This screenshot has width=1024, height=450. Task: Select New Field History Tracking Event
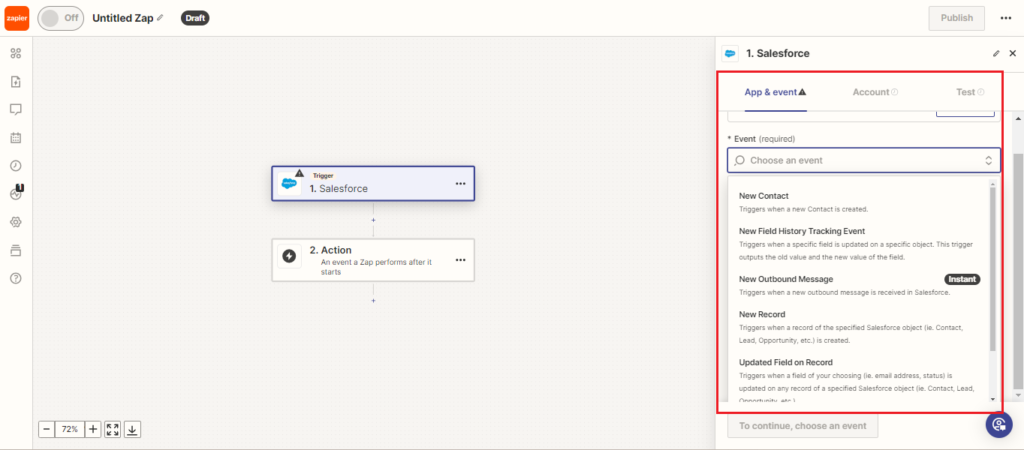pyautogui.click(x=859, y=243)
